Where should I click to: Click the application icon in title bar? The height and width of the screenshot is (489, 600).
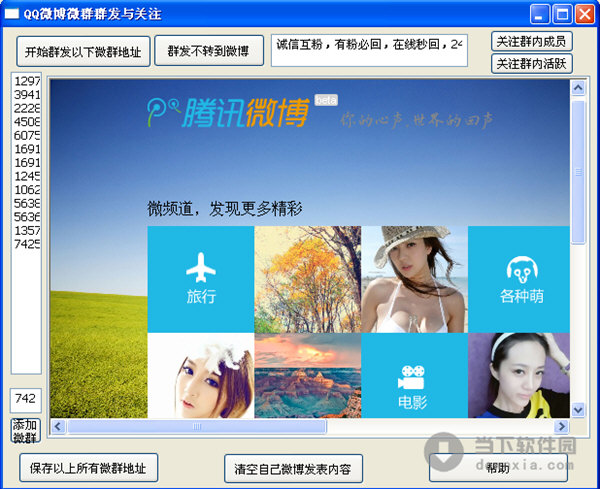[x=11, y=14]
